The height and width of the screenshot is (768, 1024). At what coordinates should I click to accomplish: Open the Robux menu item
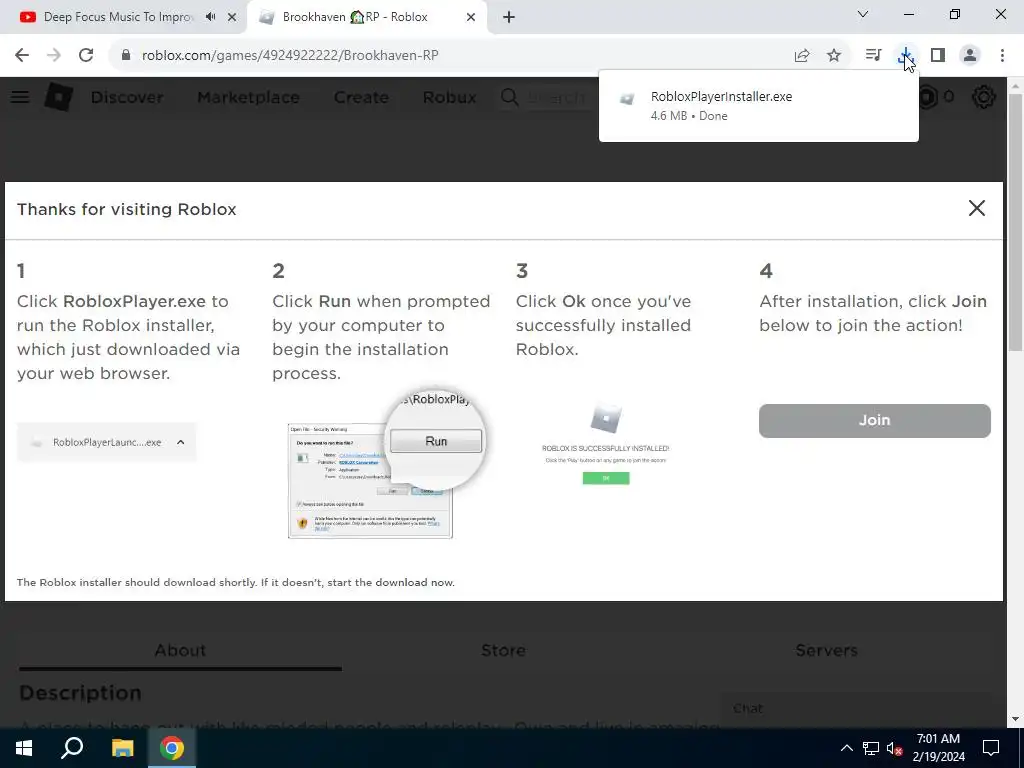point(449,97)
